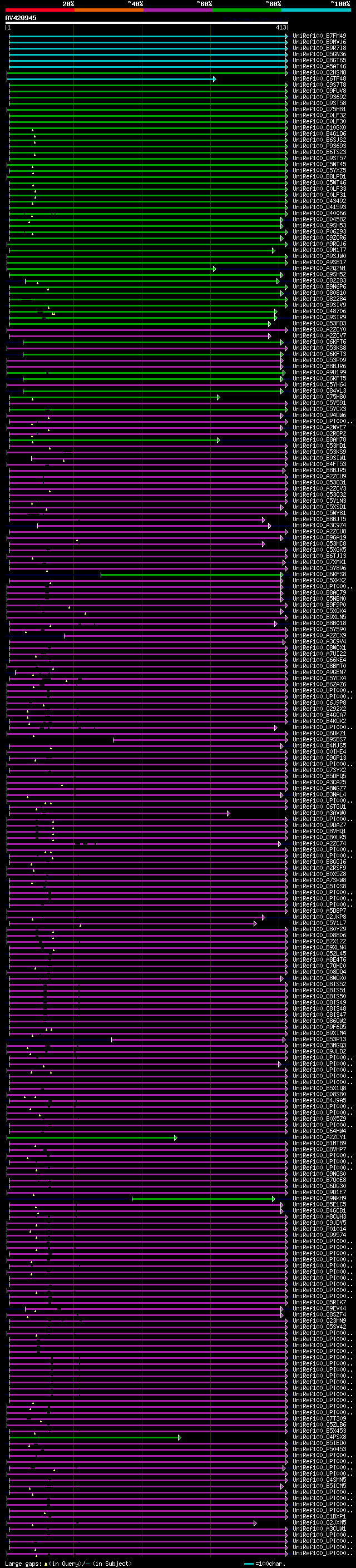Open hit UniRef100_Q5GN36
The image size is (356, 1568).
(319, 54)
